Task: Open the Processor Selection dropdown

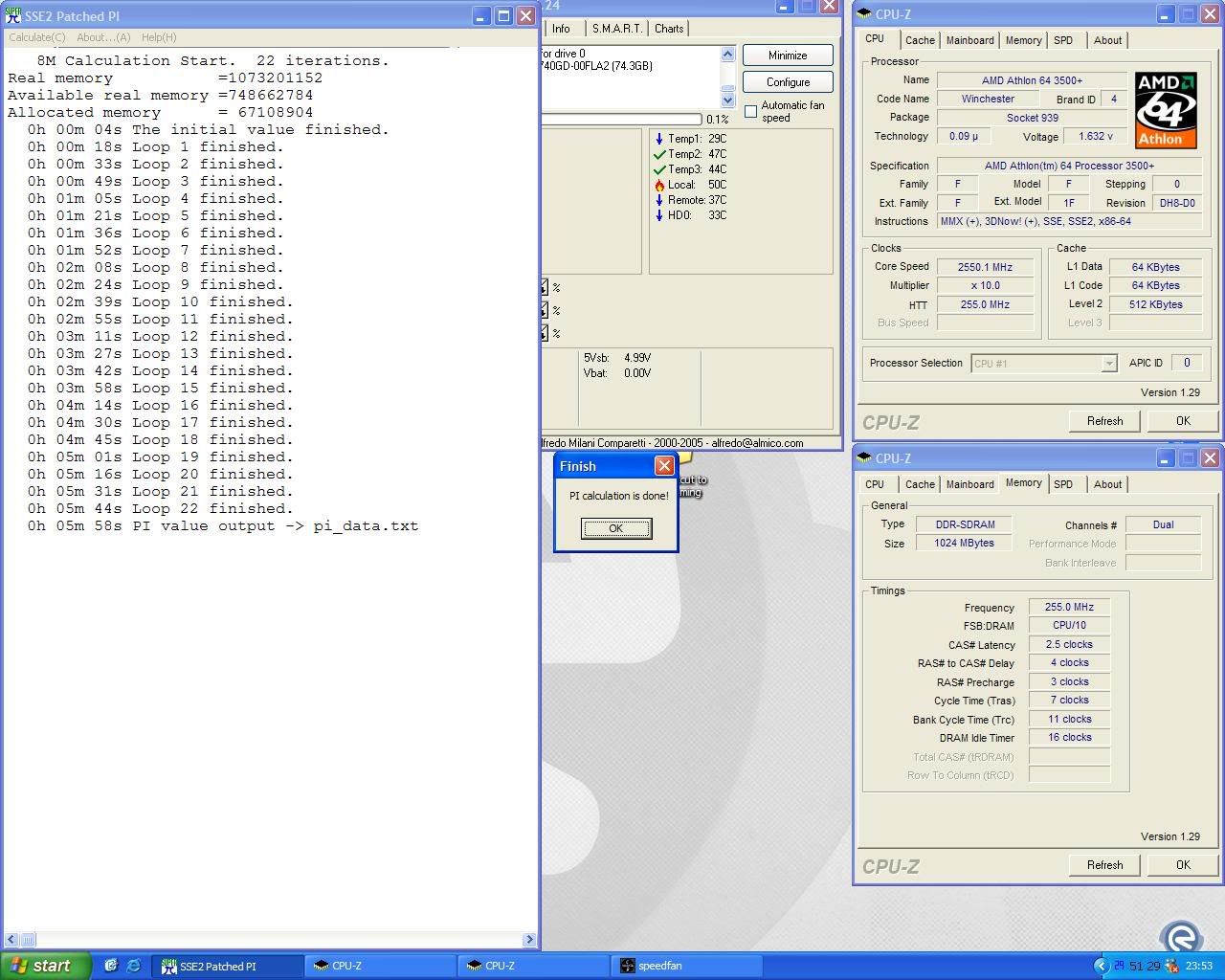Action: pos(1108,364)
